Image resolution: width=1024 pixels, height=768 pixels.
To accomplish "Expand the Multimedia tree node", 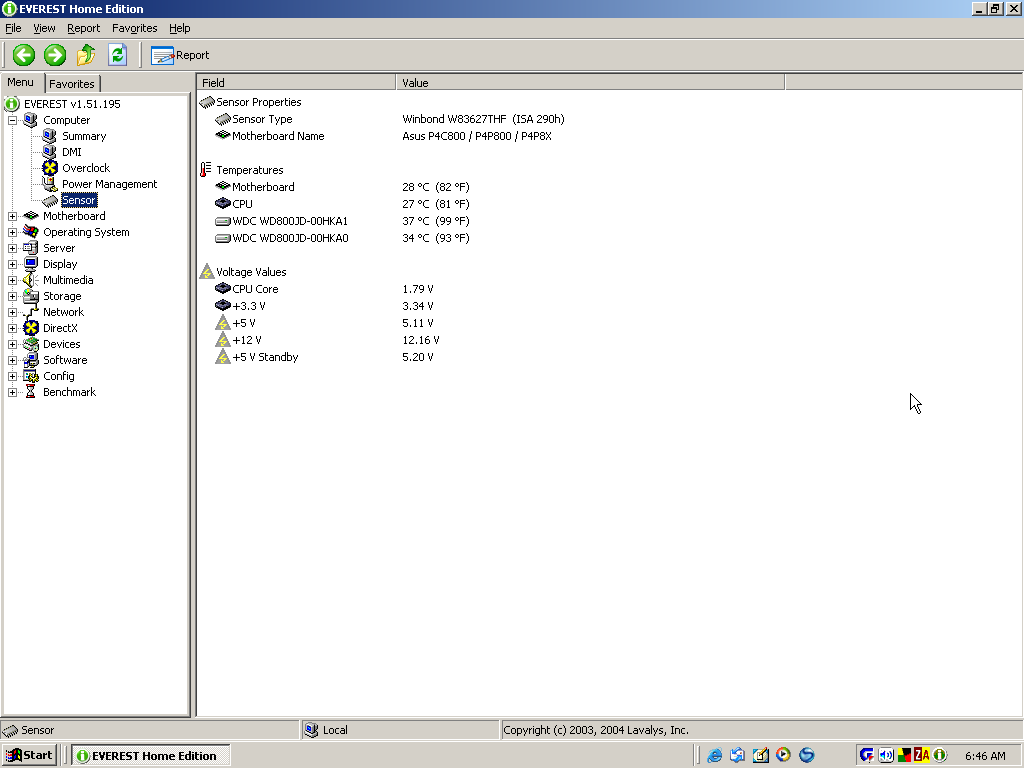I will tap(12, 280).
